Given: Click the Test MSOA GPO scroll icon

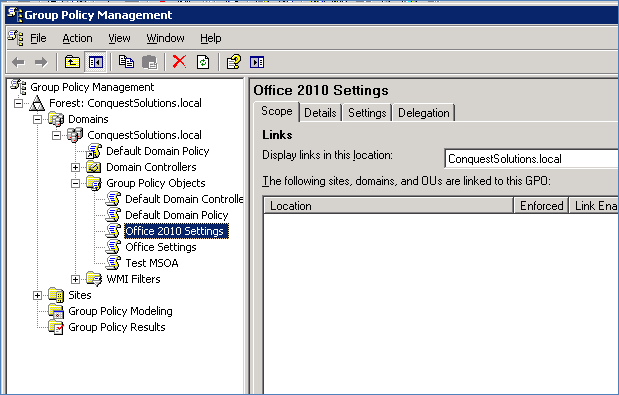Looking at the screenshot, I should point(113,263).
